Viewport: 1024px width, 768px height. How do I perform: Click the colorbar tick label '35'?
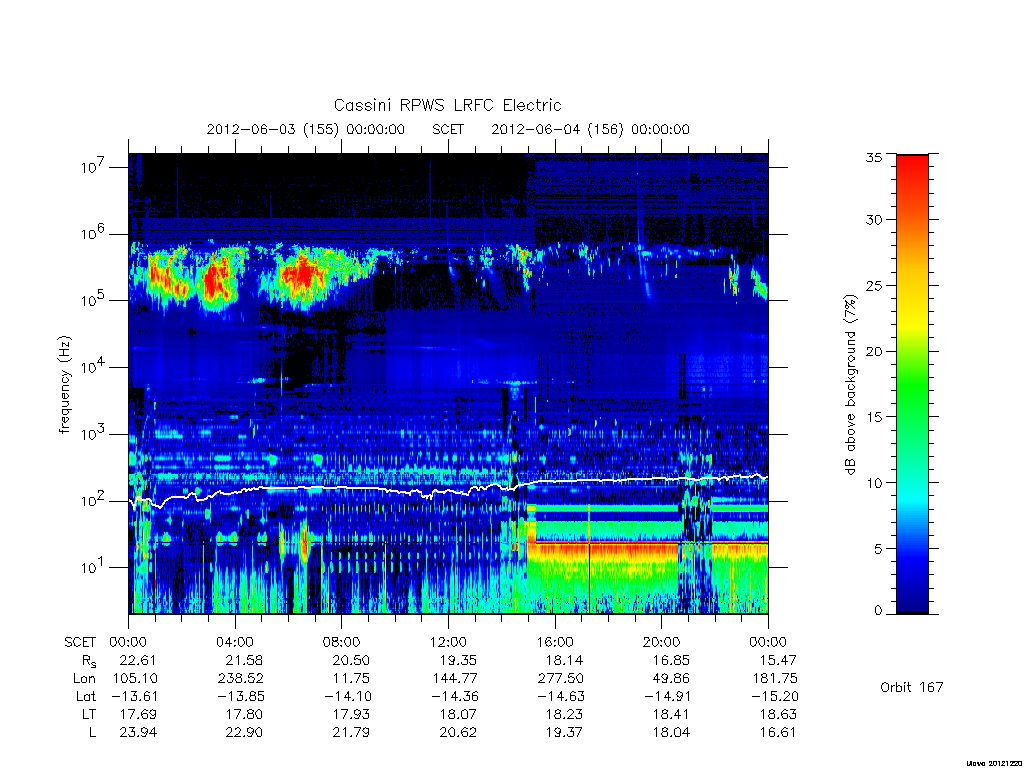[873, 157]
